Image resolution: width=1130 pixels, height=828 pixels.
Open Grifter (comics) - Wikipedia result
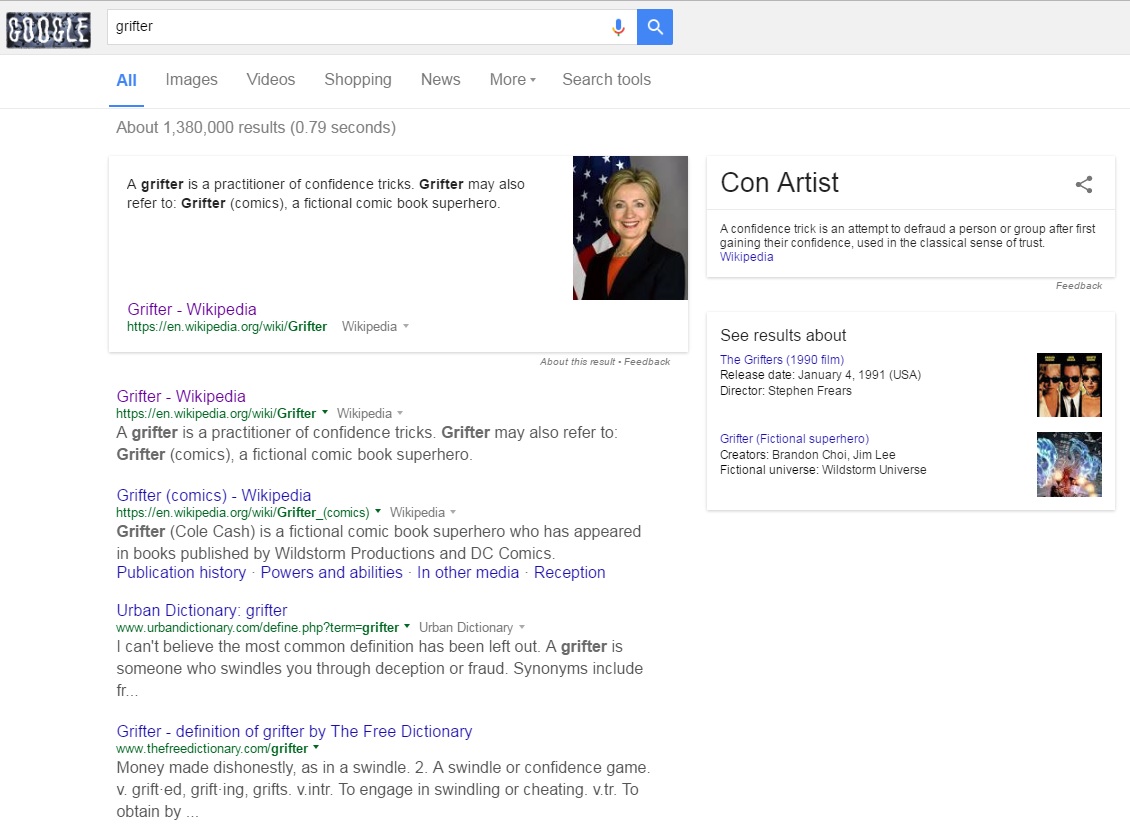214,495
